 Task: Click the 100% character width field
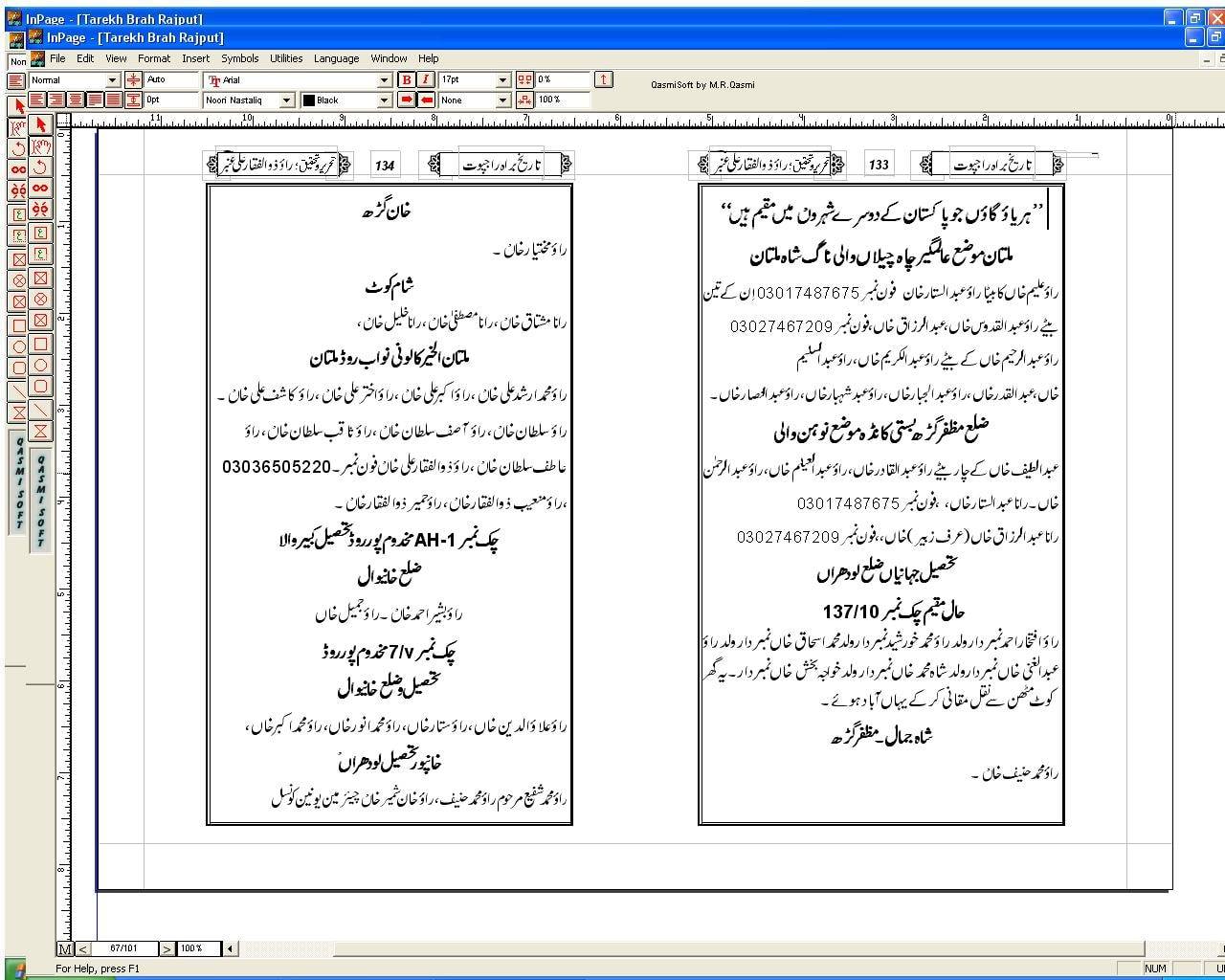pos(563,100)
